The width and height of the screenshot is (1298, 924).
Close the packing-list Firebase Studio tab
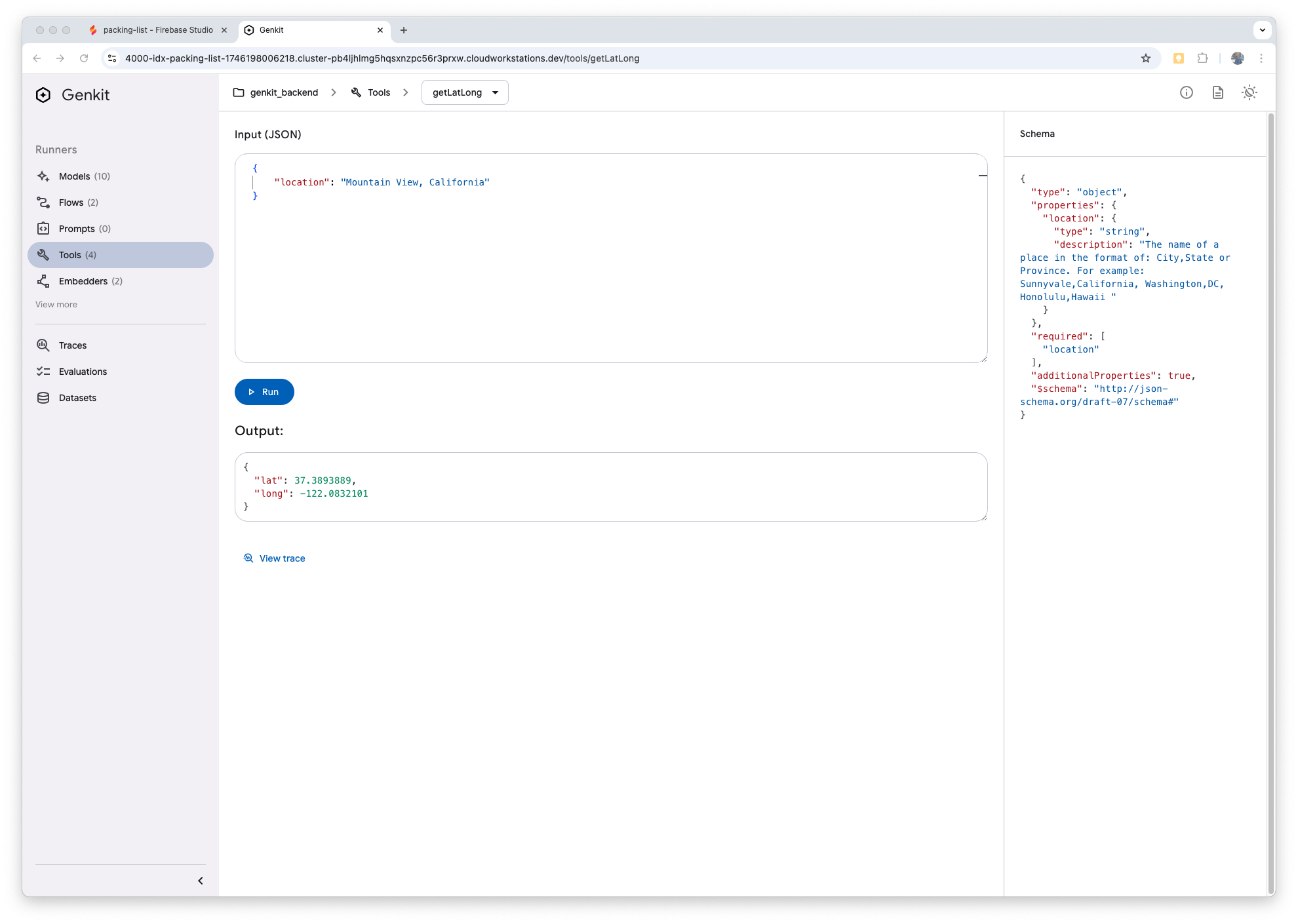[x=224, y=30]
